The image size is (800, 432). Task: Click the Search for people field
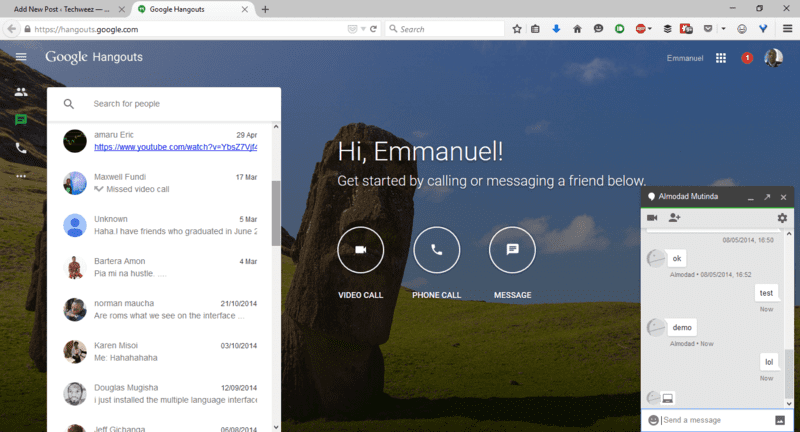[164, 104]
